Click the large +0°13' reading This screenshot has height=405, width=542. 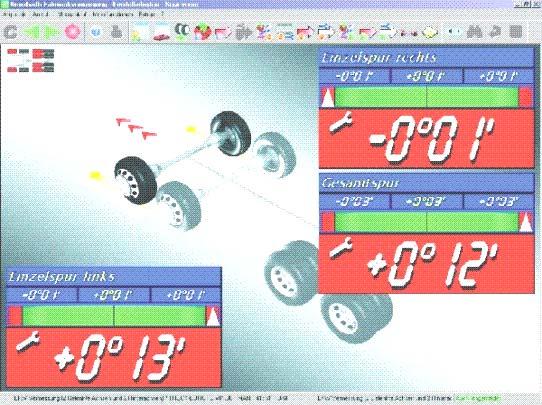(x=120, y=359)
